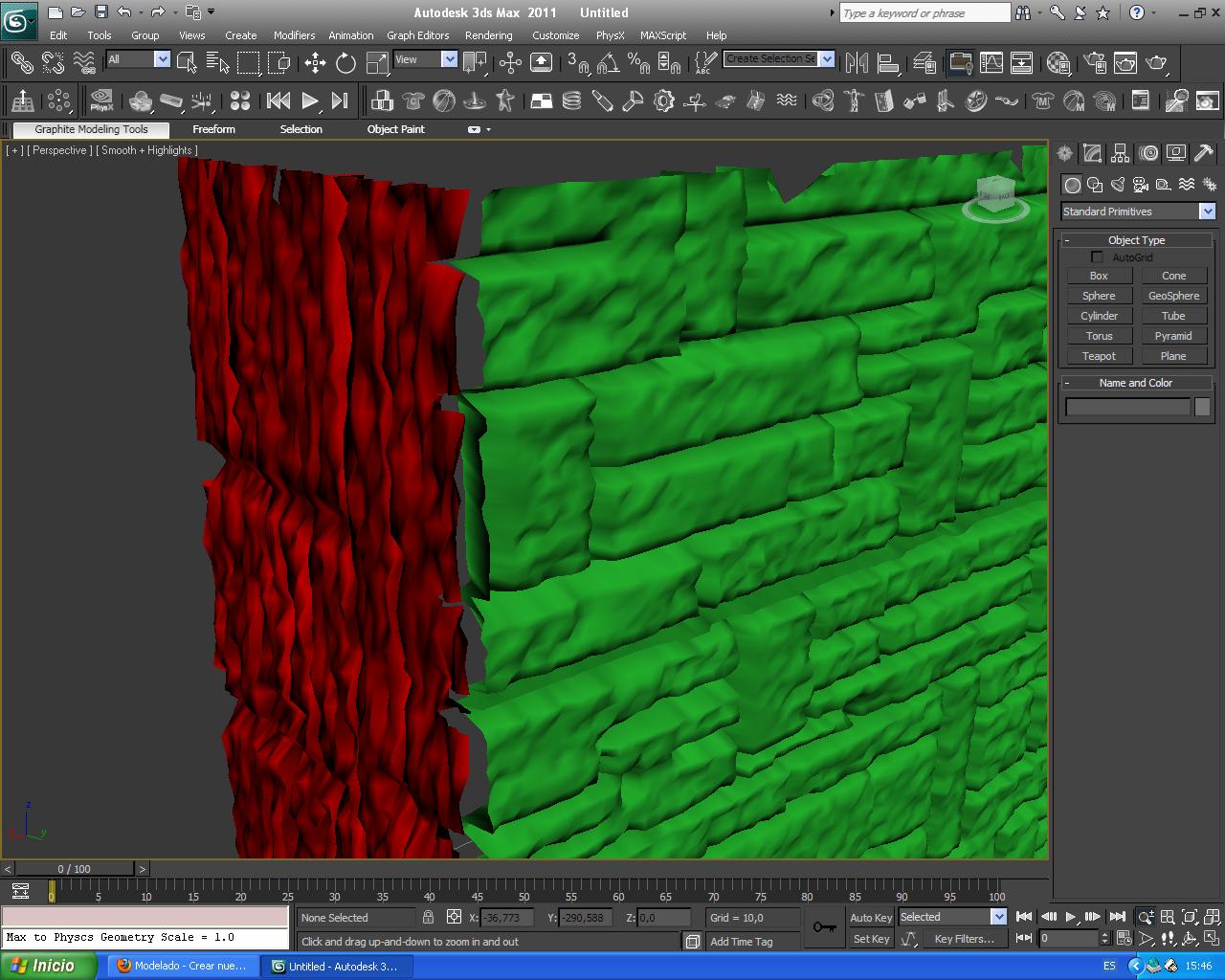1225x980 pixels.
Task: Open the Key Filters dialog
Action: pyautogui.click(x=964, y=939)
